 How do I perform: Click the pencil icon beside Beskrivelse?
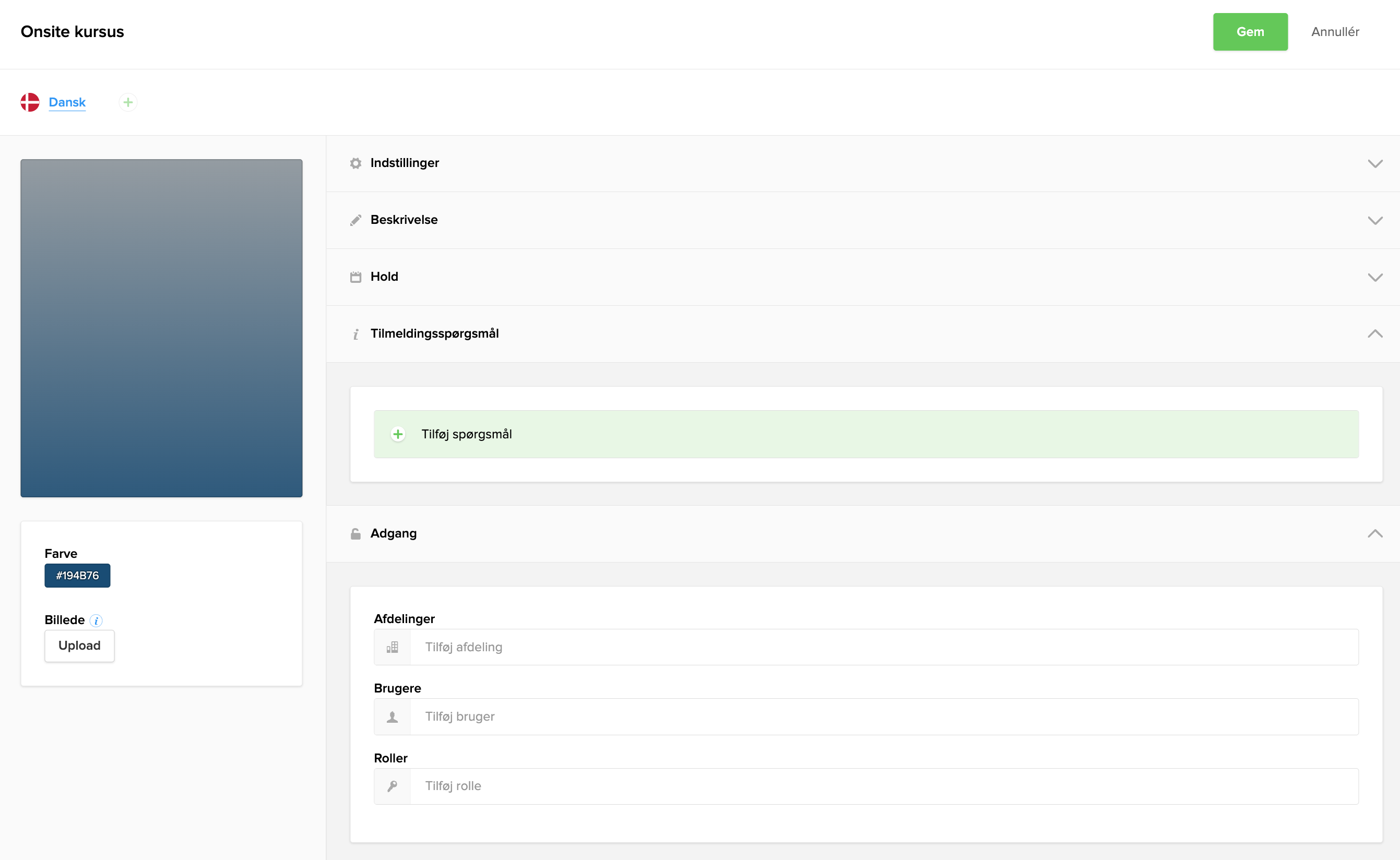355,220
